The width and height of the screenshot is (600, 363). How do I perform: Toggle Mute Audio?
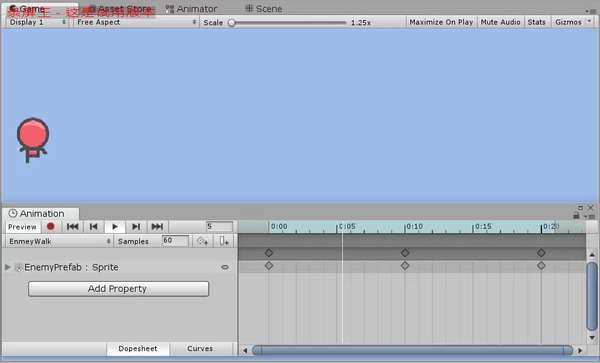click(501, 22)
